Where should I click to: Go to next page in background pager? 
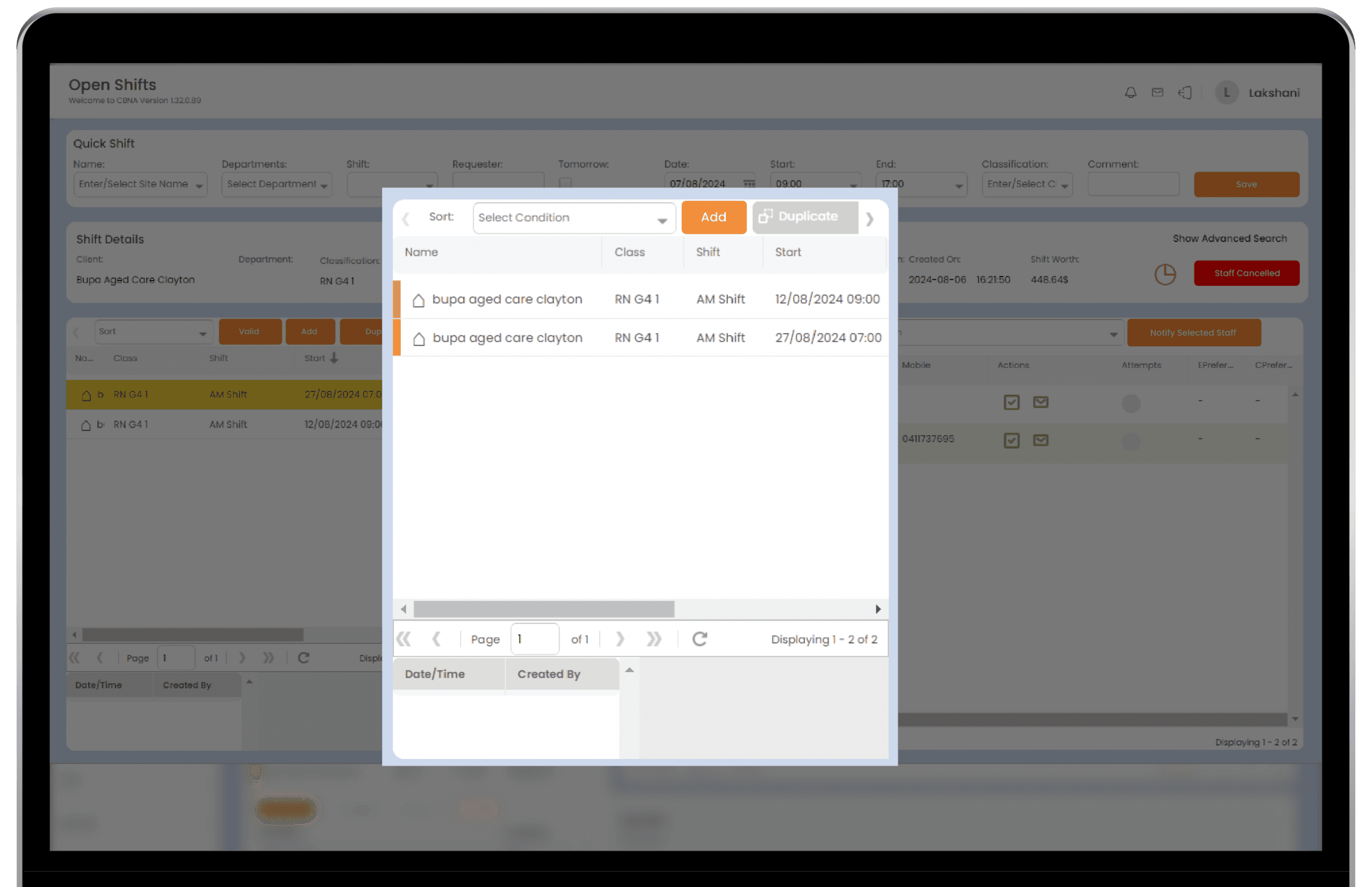click(242, 658)
